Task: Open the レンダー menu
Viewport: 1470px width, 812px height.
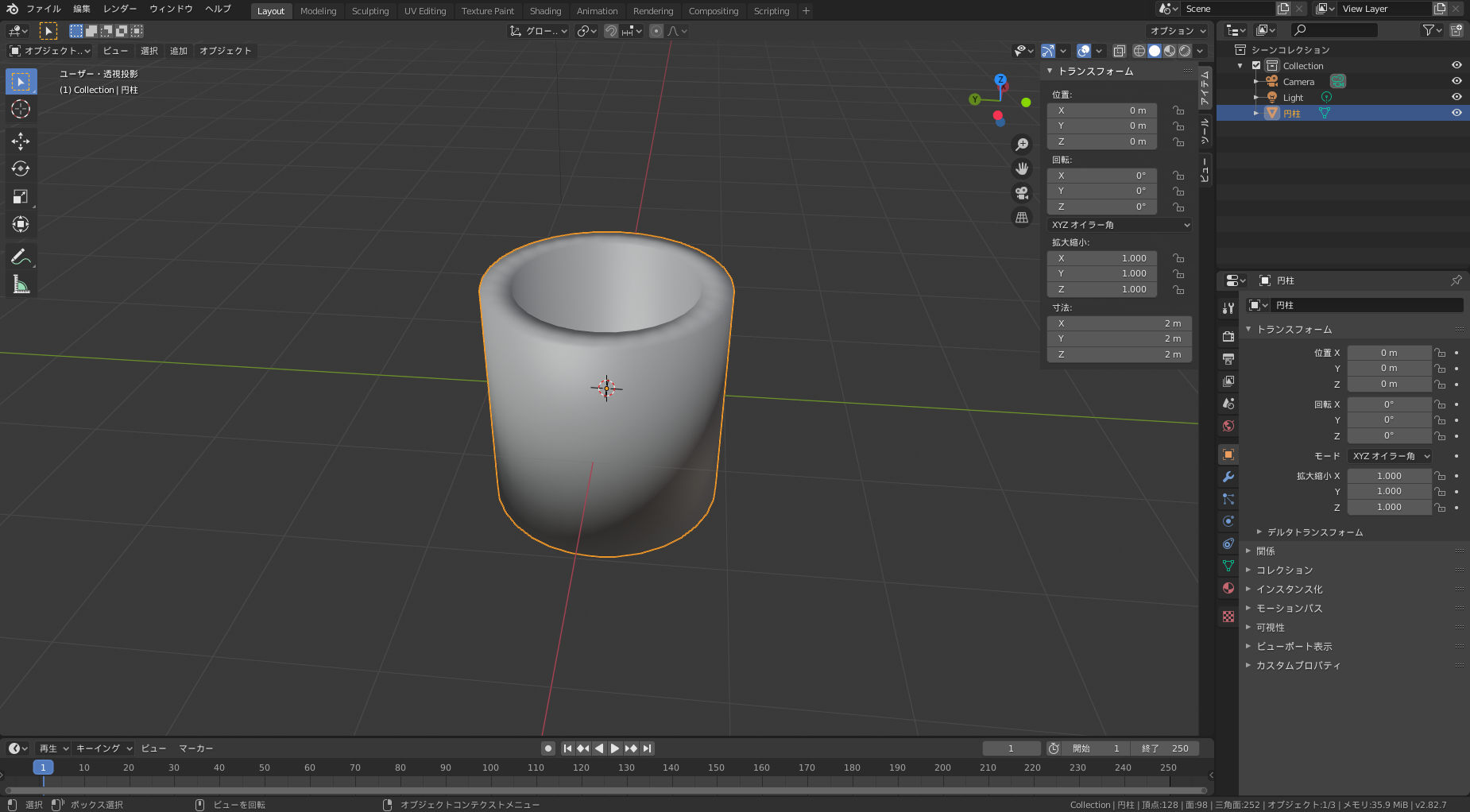Action: point(120,9)
